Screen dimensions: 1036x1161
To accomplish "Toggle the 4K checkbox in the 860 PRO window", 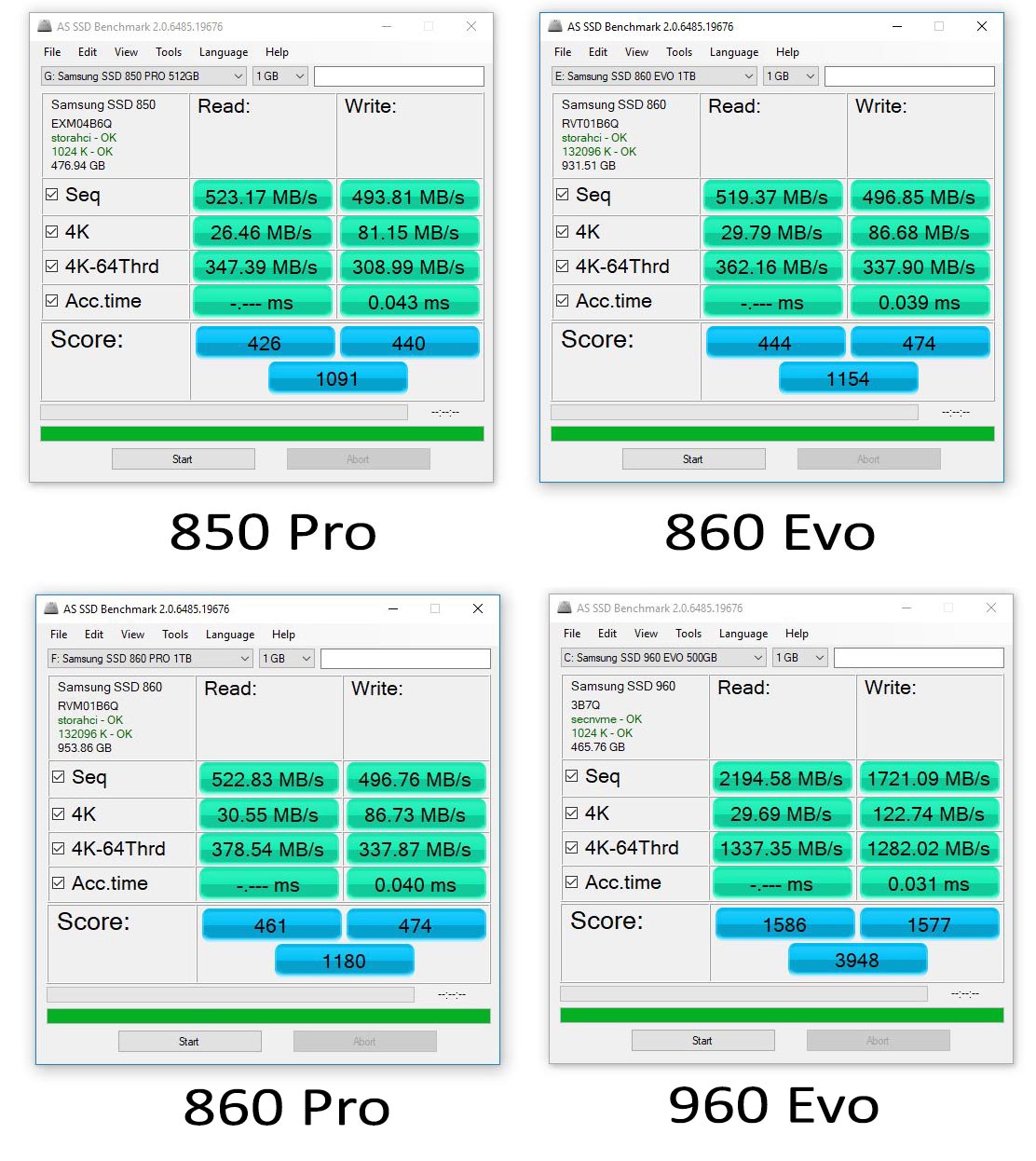I will coord(59,813).
